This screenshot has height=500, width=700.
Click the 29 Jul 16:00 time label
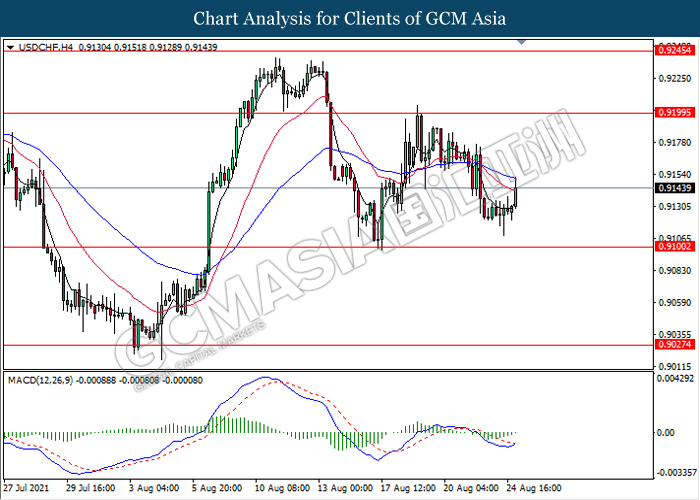point(91,488)
